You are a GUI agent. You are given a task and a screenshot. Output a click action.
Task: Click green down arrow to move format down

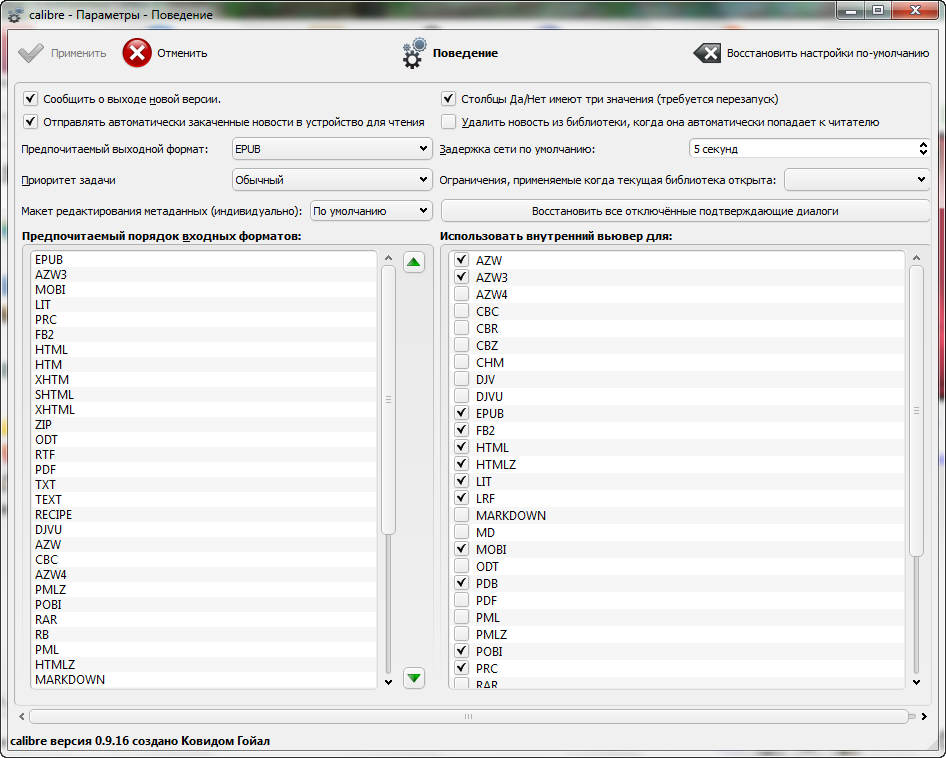414,678
